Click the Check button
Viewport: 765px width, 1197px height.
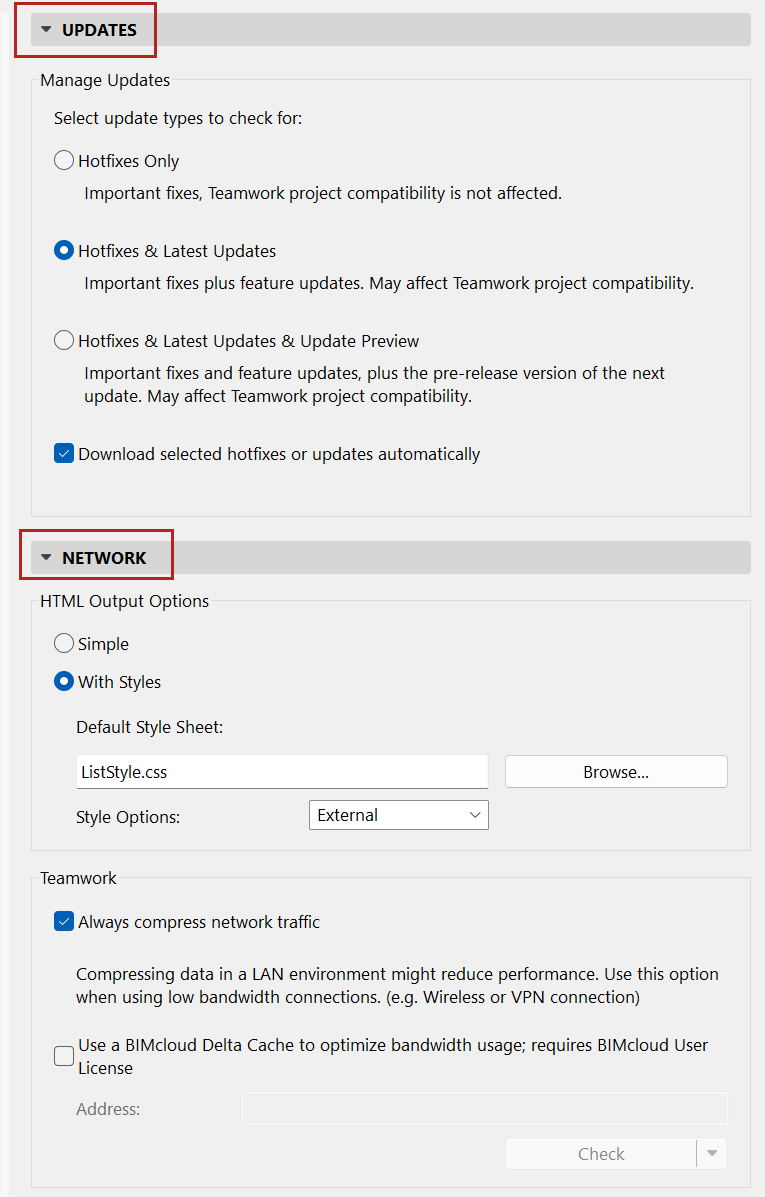click(x=601, y=1154)
